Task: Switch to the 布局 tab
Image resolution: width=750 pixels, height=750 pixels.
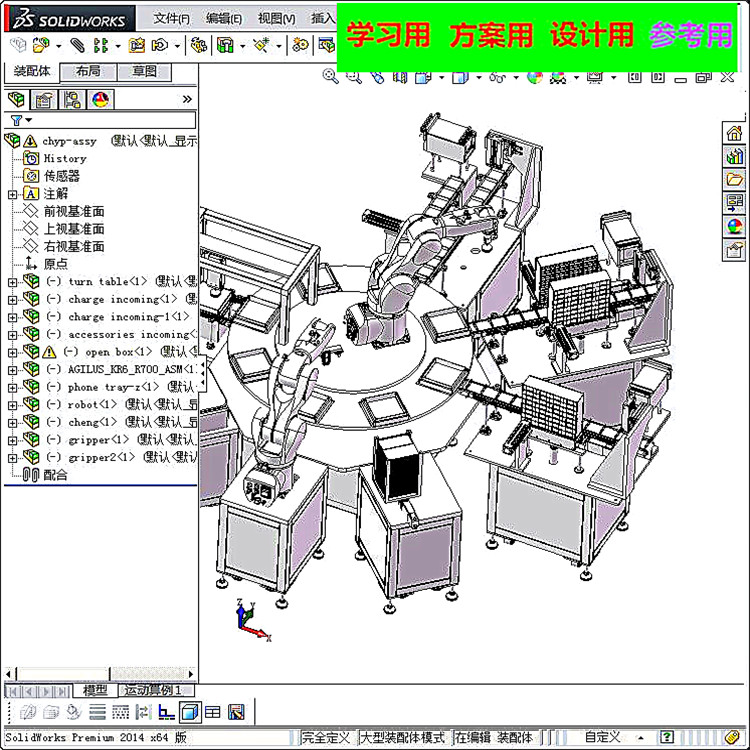Action: pyautogui.click(x=88, y=72)
